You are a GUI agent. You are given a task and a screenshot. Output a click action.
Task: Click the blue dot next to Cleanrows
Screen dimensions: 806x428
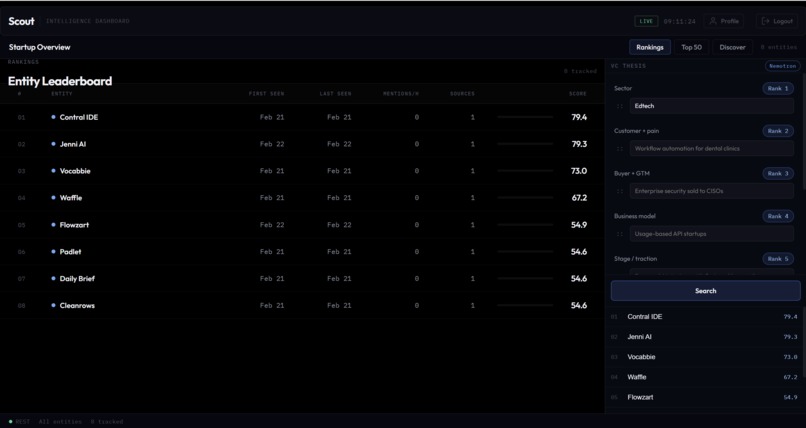coord(53,305)
